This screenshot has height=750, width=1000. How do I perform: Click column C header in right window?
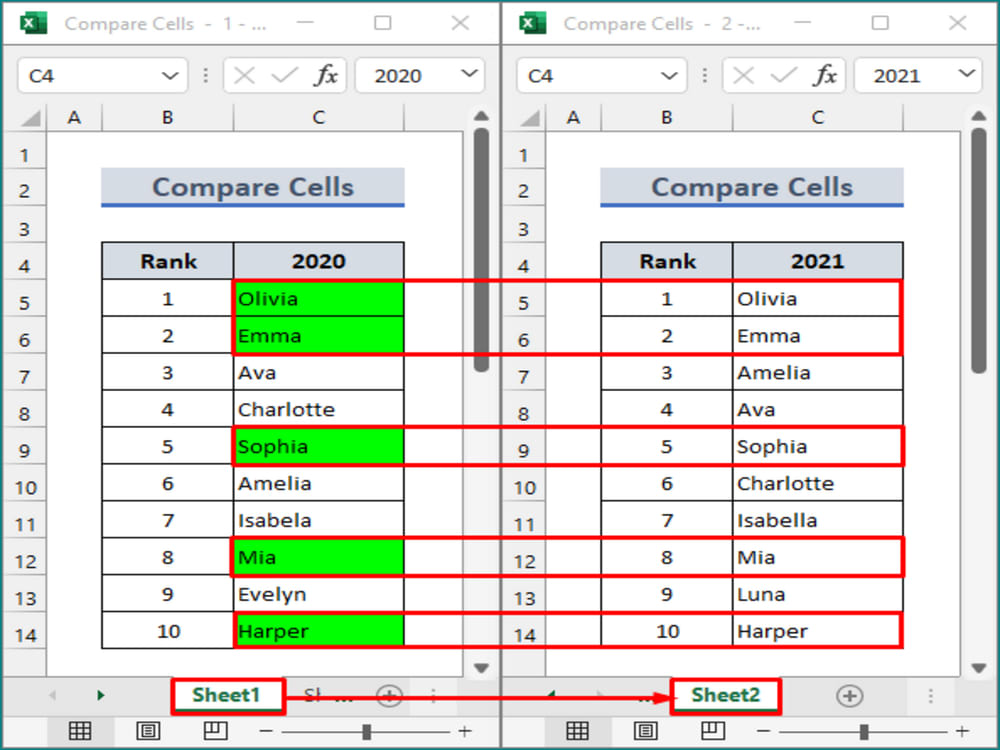coord(817,118)
